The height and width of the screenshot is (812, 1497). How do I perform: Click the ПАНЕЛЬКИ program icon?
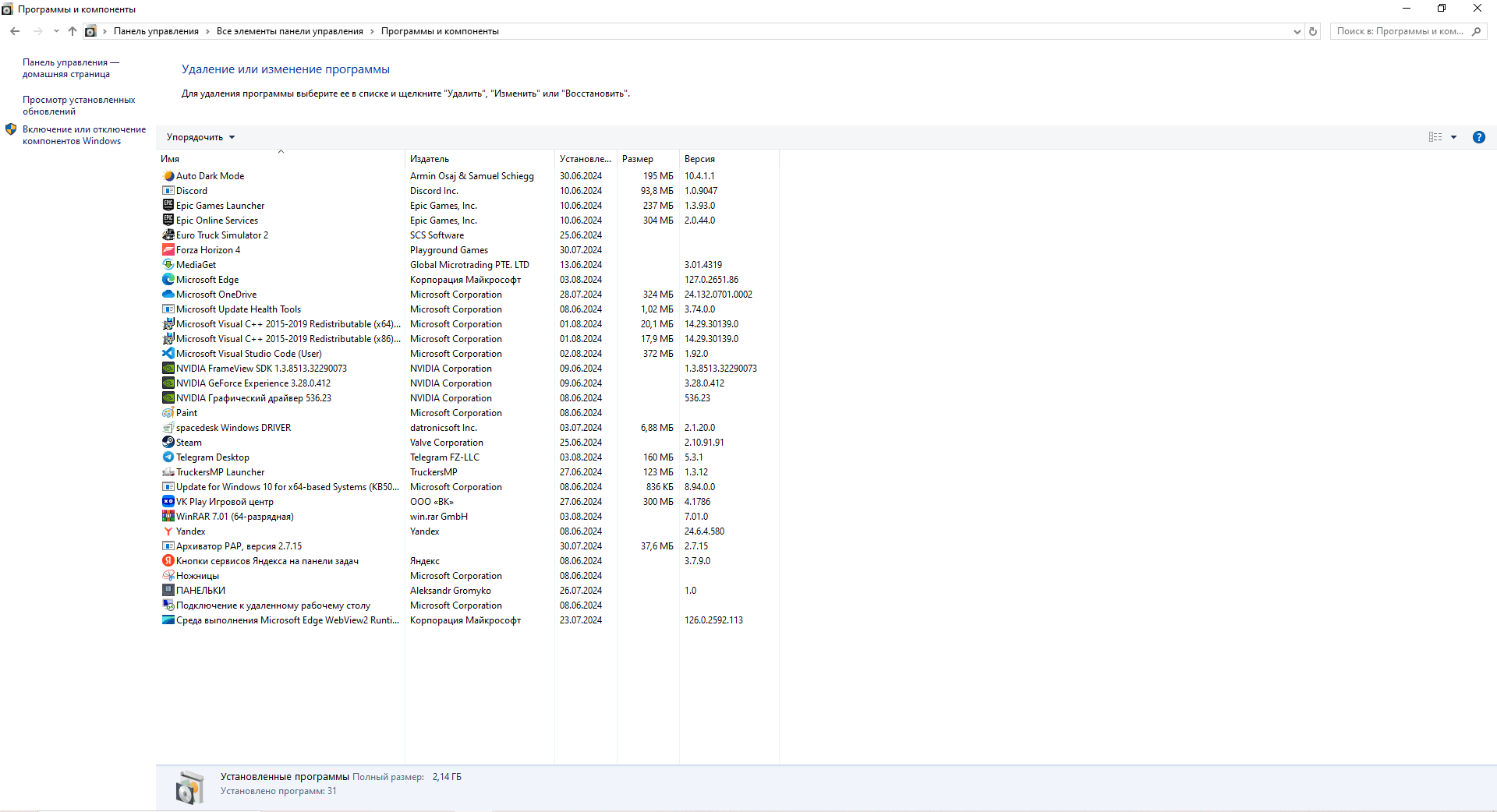(168, 591)
